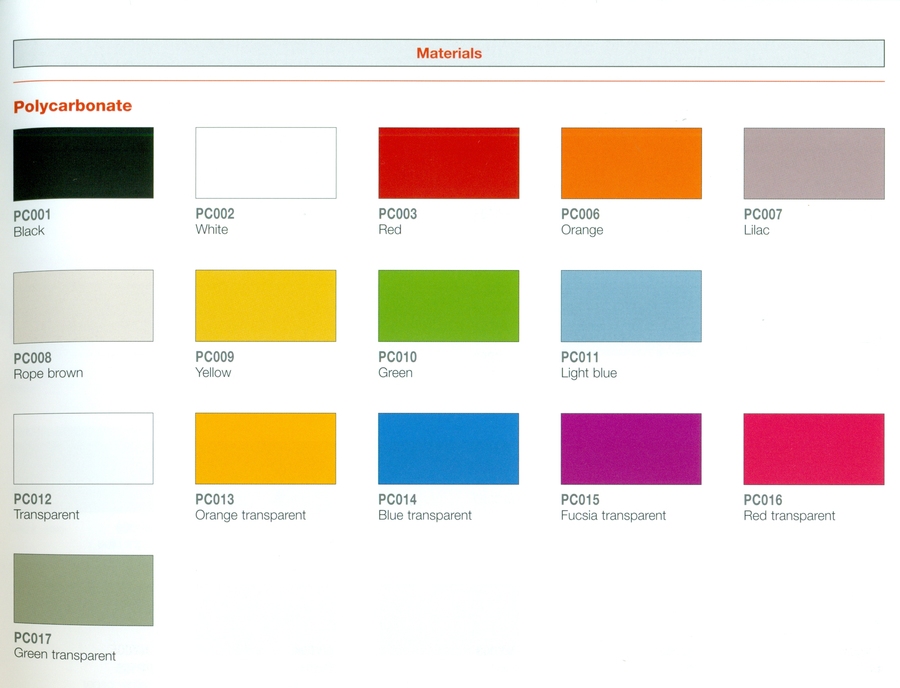Screen dimensions: 900x688
Task: Click the 'Green transparent' name text
Action: click(x=65, y=655)
